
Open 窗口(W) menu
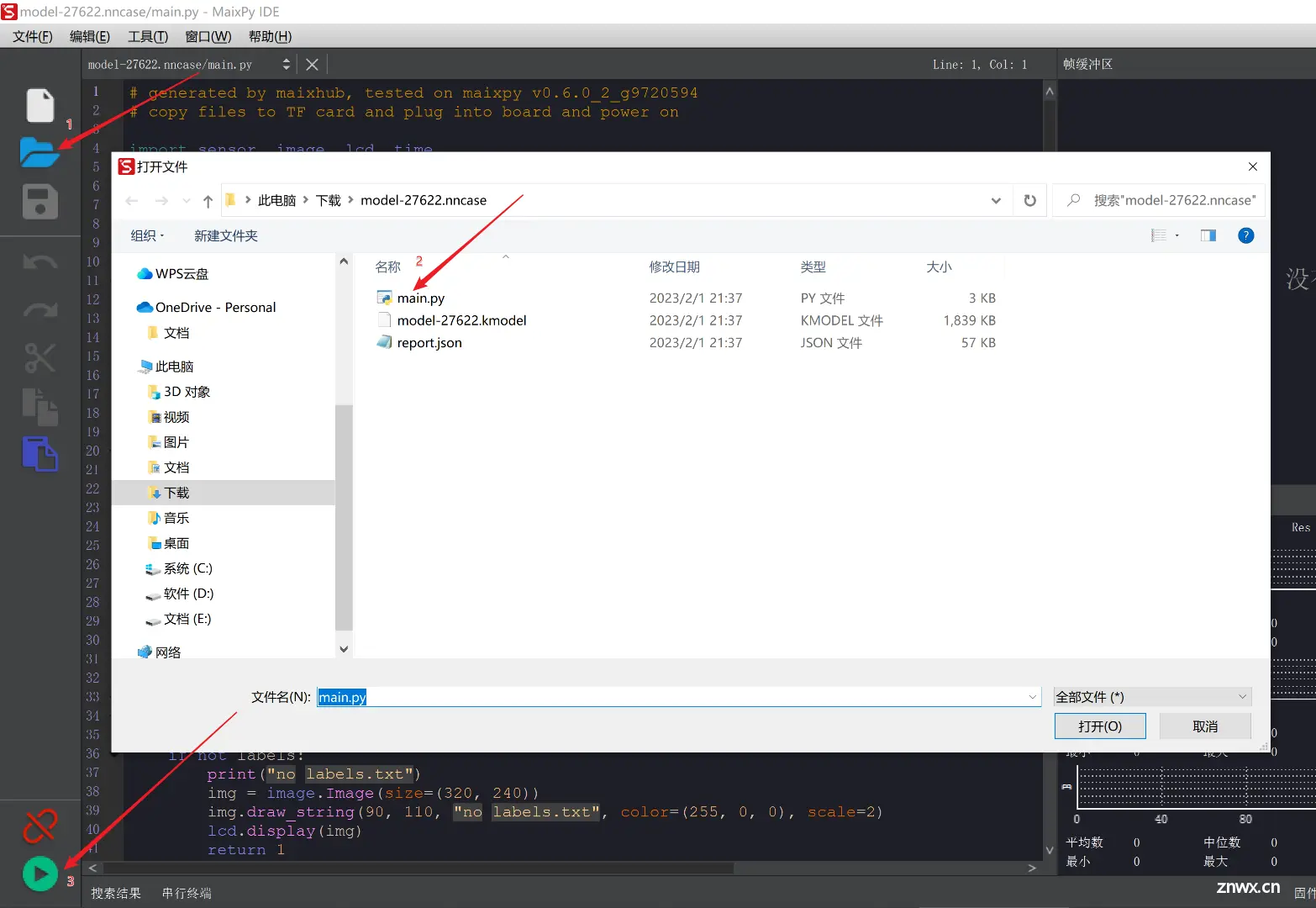click(208, 36)
